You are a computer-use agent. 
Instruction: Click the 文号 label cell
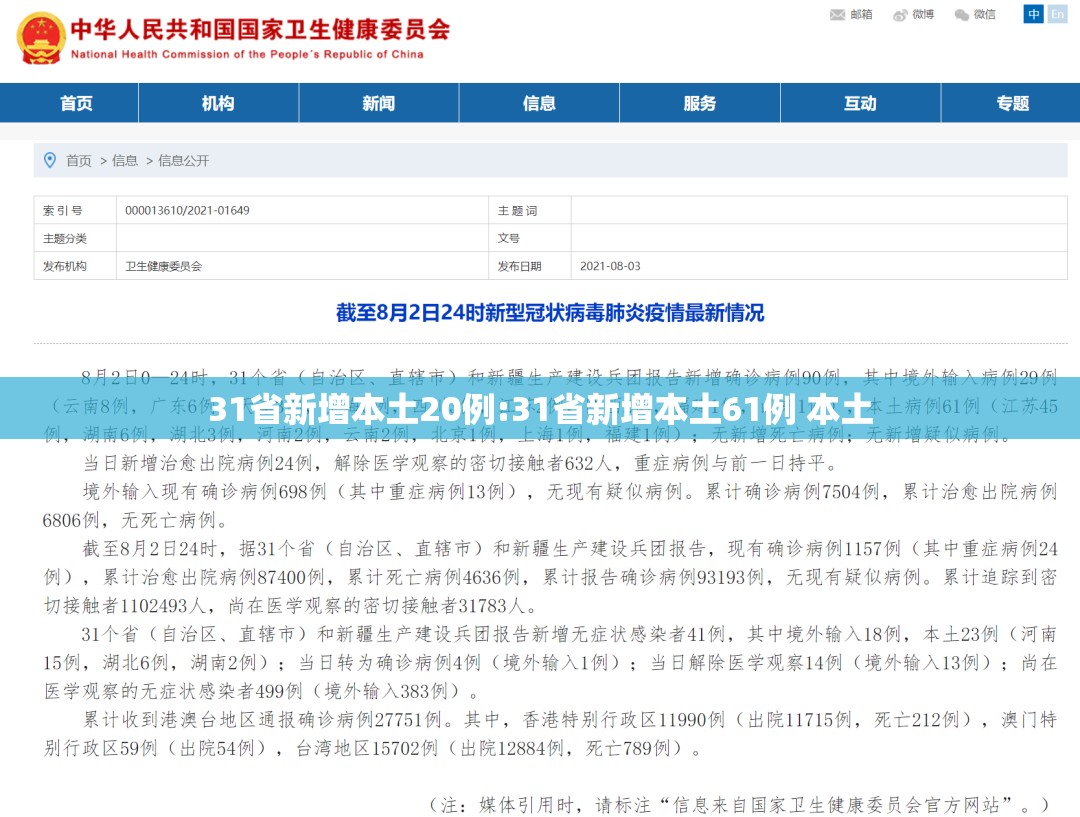point(530,238)
